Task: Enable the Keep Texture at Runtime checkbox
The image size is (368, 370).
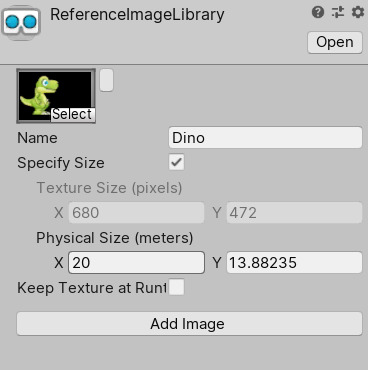Action: 176,287
